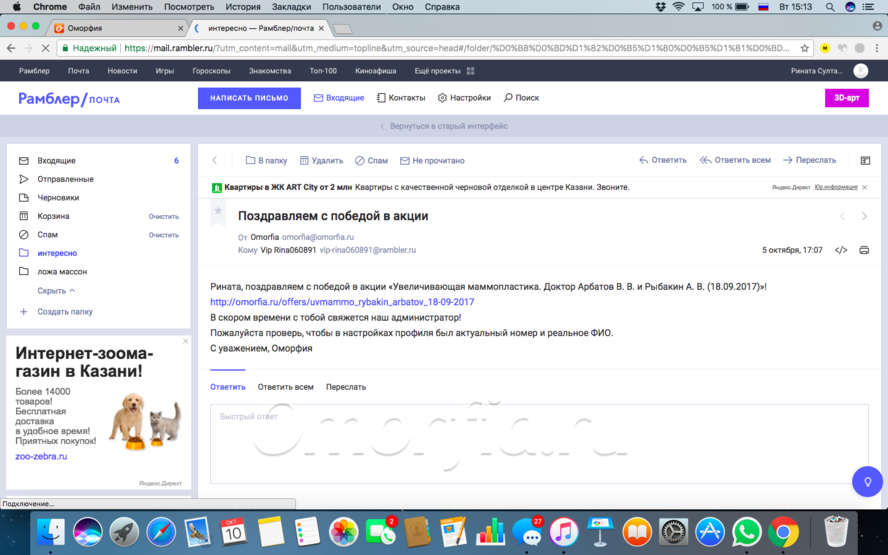This screenshot has width=888, height=555.
Task: Click Квартиры в ЖК ART City ad
Action: coord(288,187)
